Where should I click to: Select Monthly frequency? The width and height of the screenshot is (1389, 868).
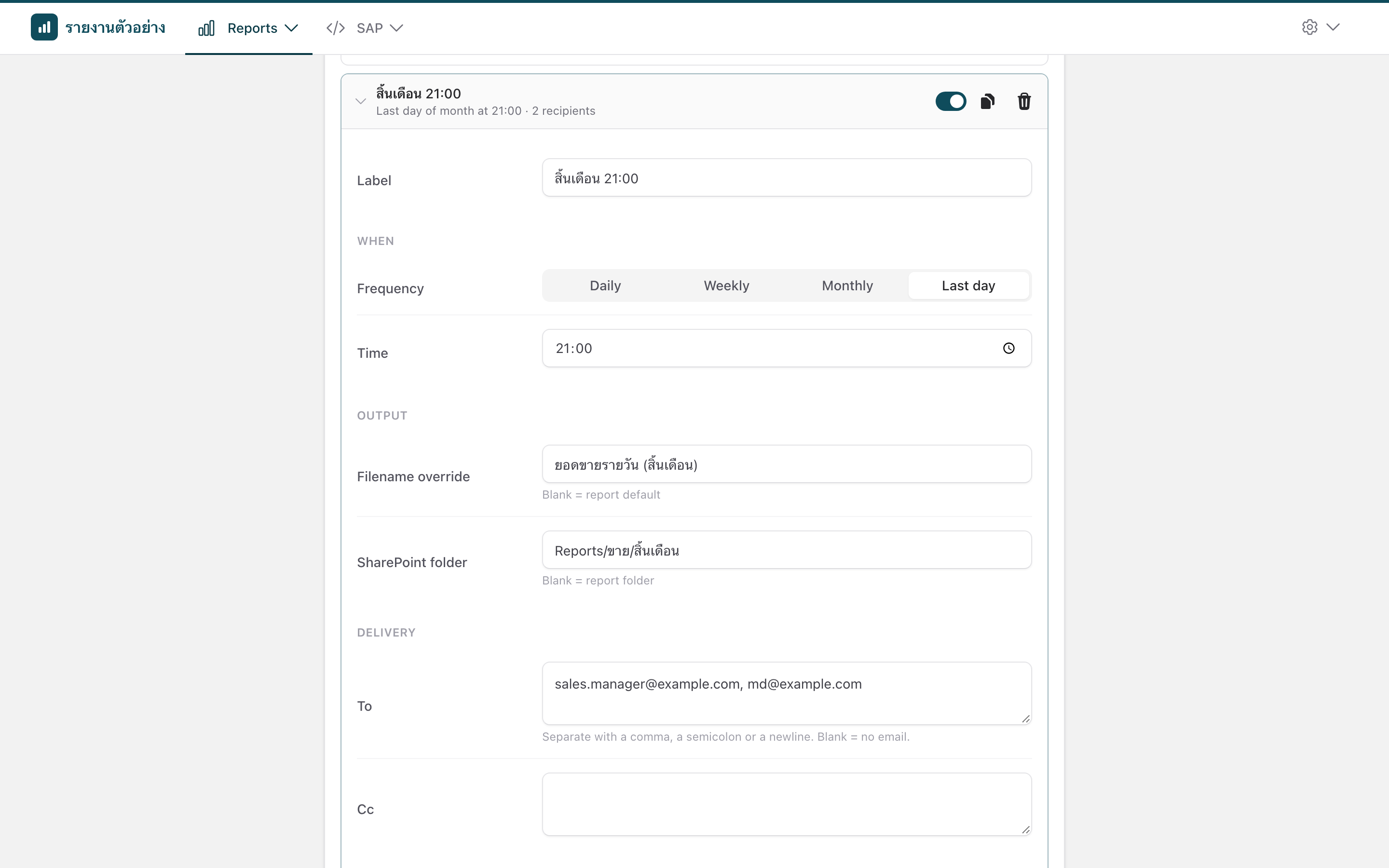point(847,286)
